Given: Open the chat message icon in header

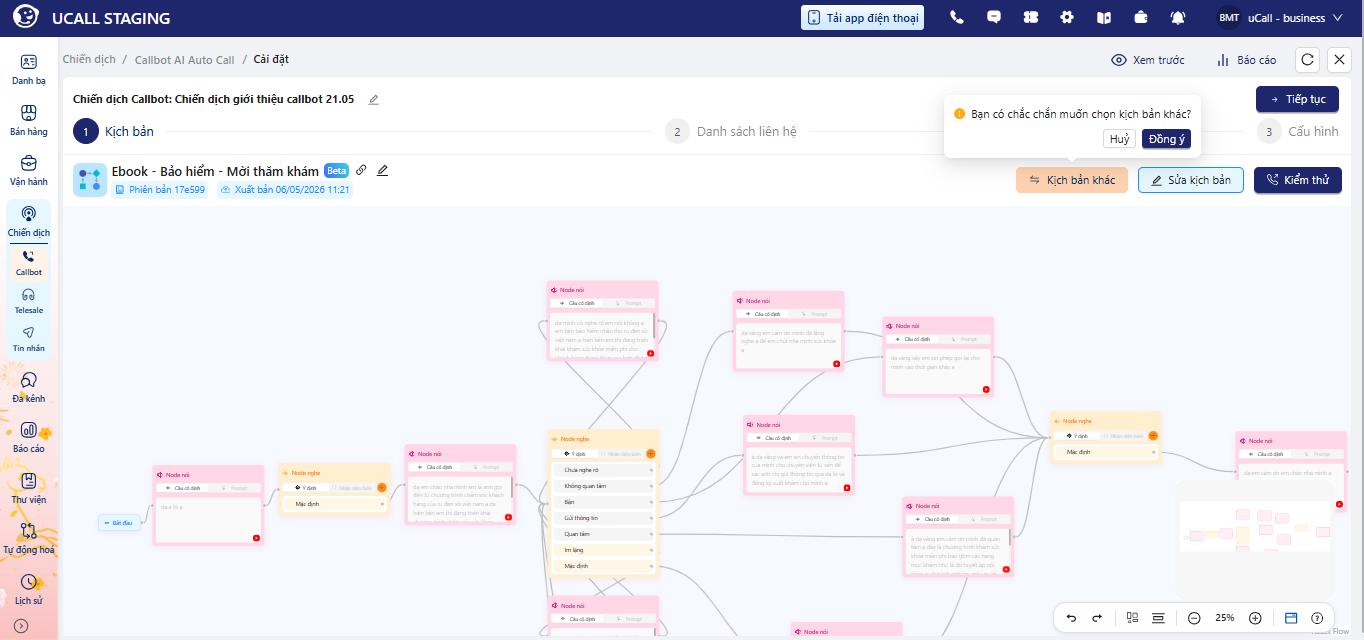Looking at the screenshot, I should [994, 17].
